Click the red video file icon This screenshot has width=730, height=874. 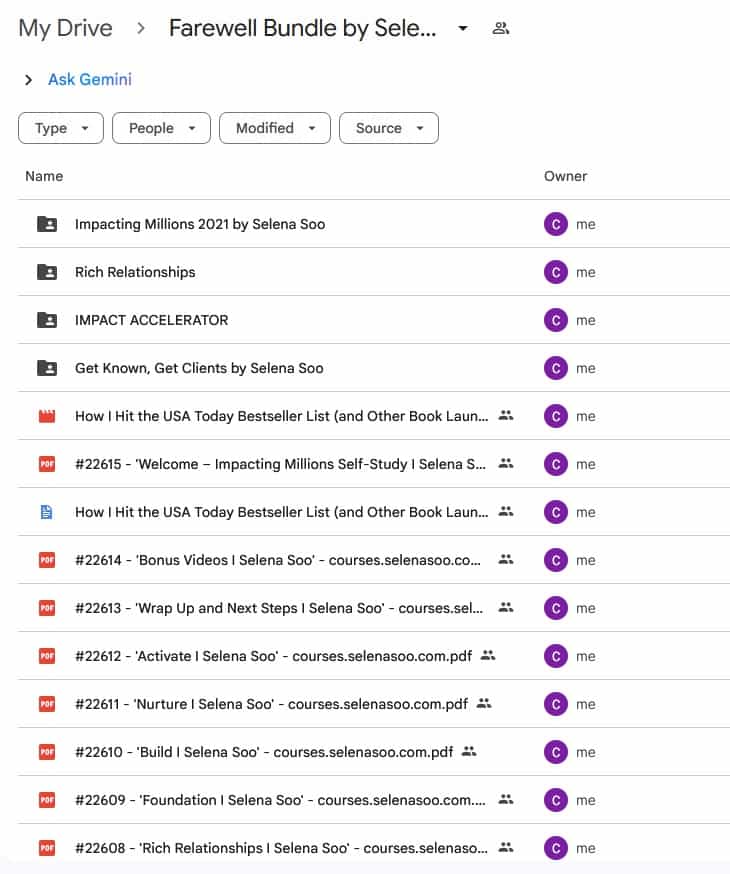[x=46, y=416]
